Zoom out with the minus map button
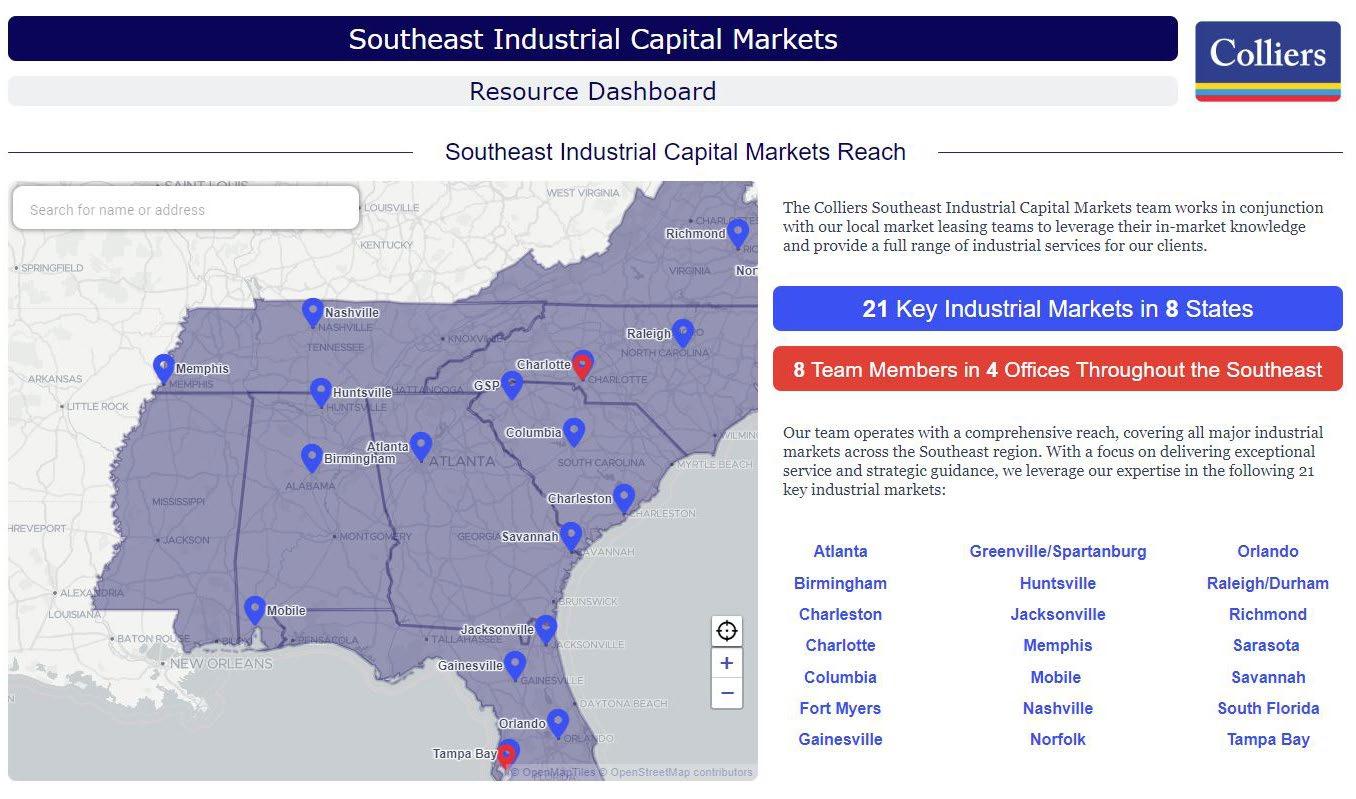1356x799 pixels. coord(727,693)
